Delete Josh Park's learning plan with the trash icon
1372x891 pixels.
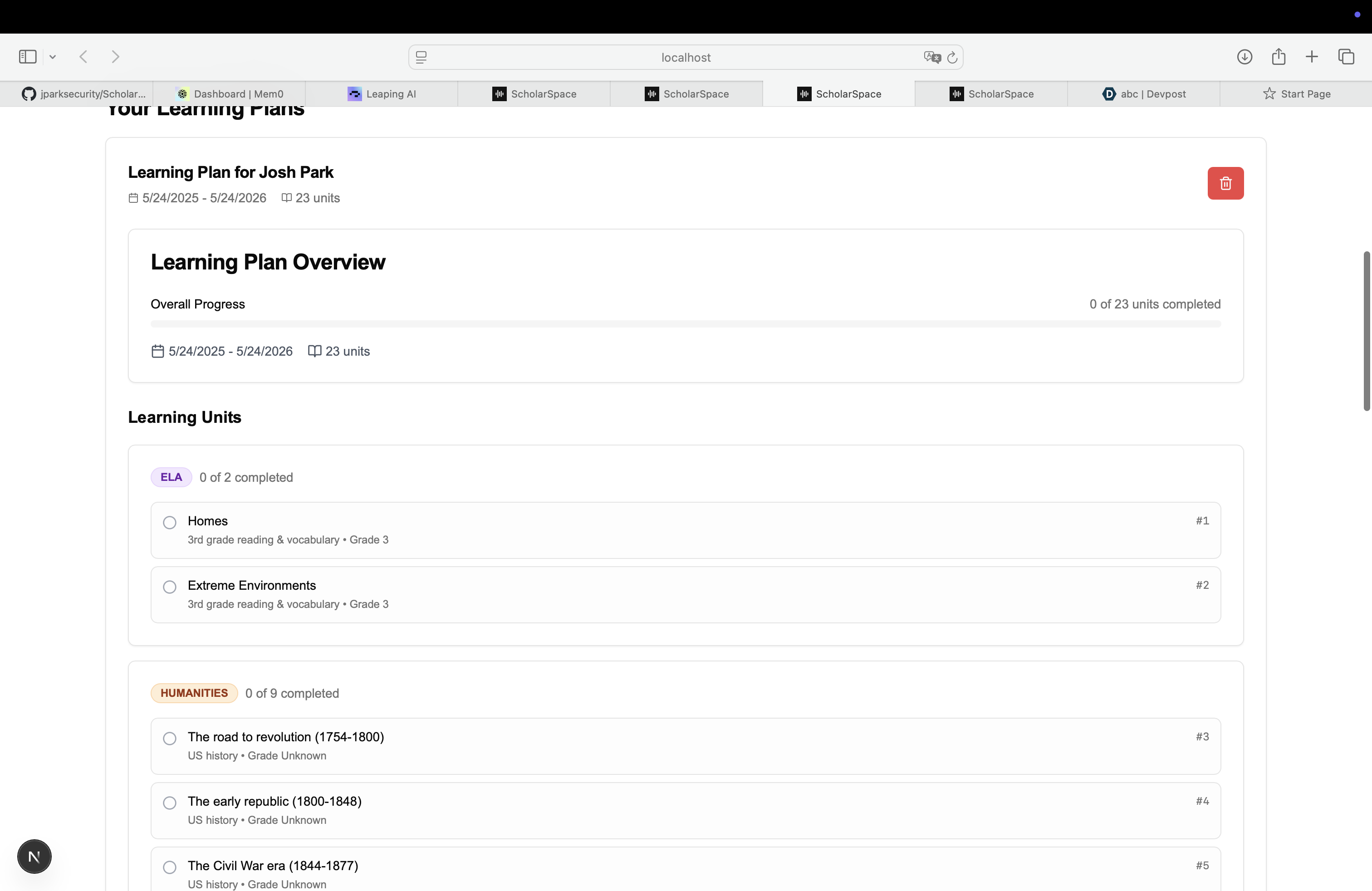point(1225,183)
